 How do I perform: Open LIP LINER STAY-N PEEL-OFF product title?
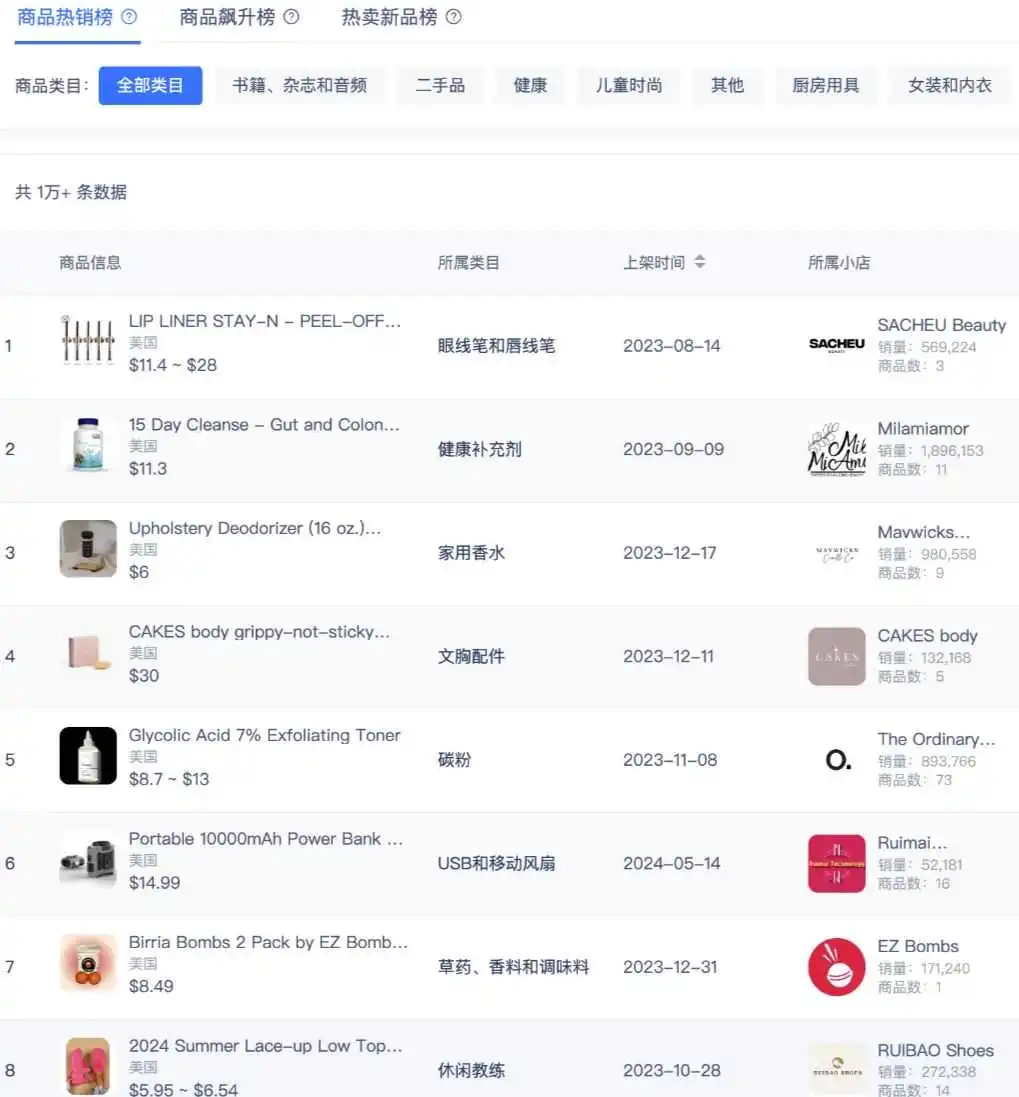tap(264, 321)
